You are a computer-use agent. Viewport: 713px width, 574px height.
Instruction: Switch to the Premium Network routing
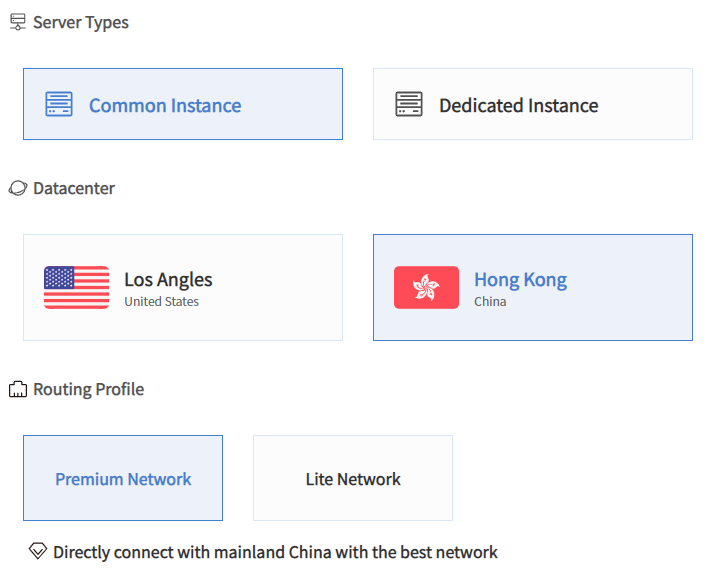(x=123, y=478)
